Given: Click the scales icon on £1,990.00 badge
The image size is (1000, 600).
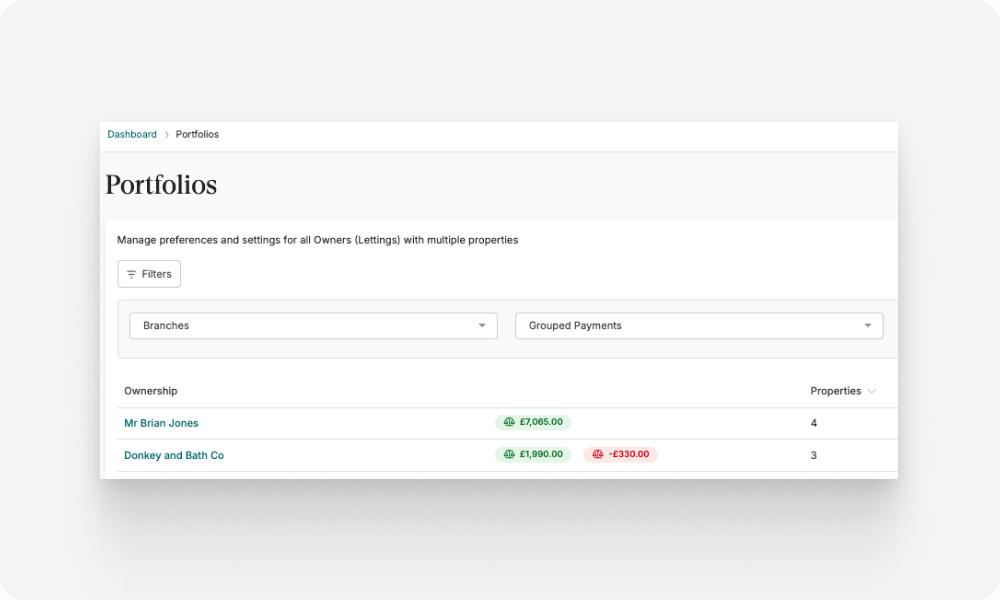Looking at the screenshot, I should click(x=508, y=454).
